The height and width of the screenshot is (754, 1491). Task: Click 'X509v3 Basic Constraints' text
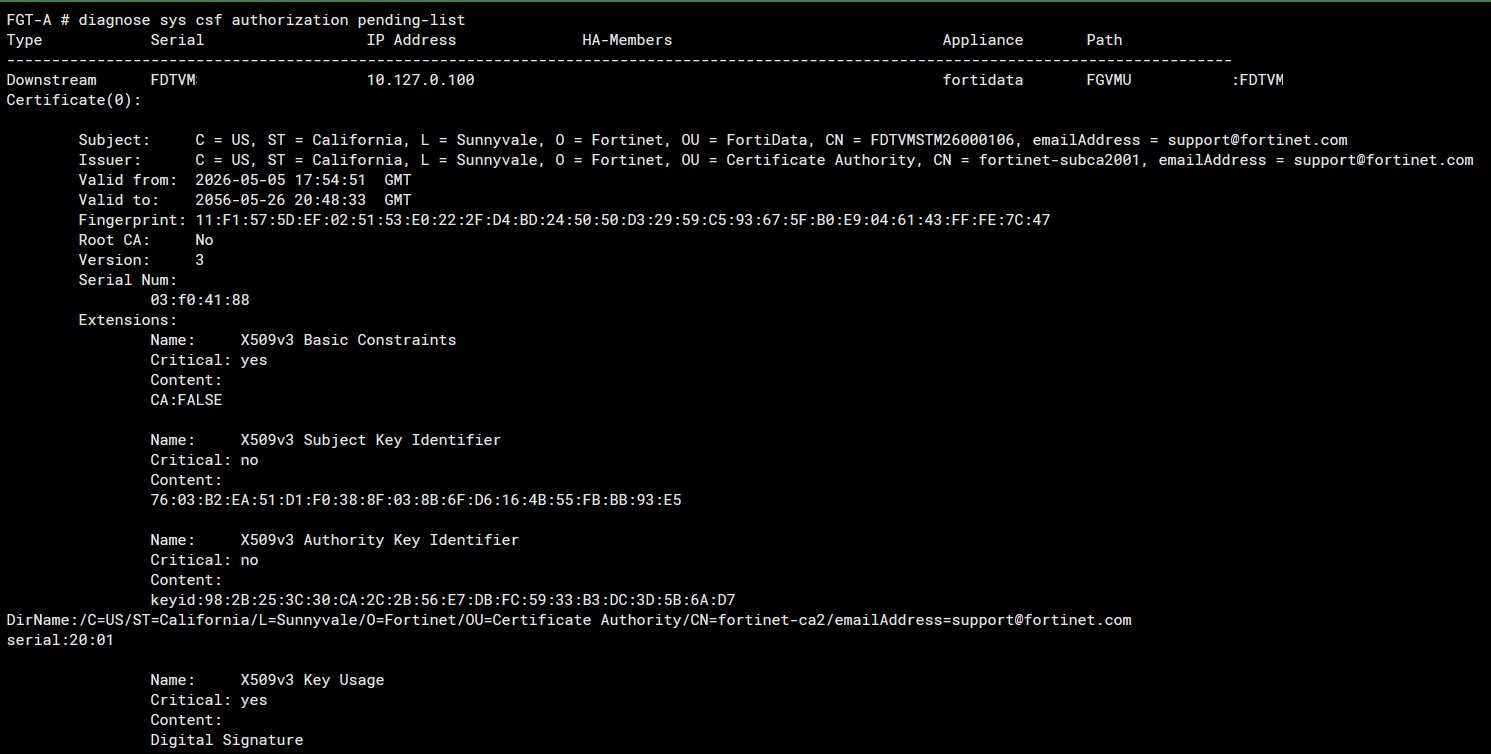point(348,340)
